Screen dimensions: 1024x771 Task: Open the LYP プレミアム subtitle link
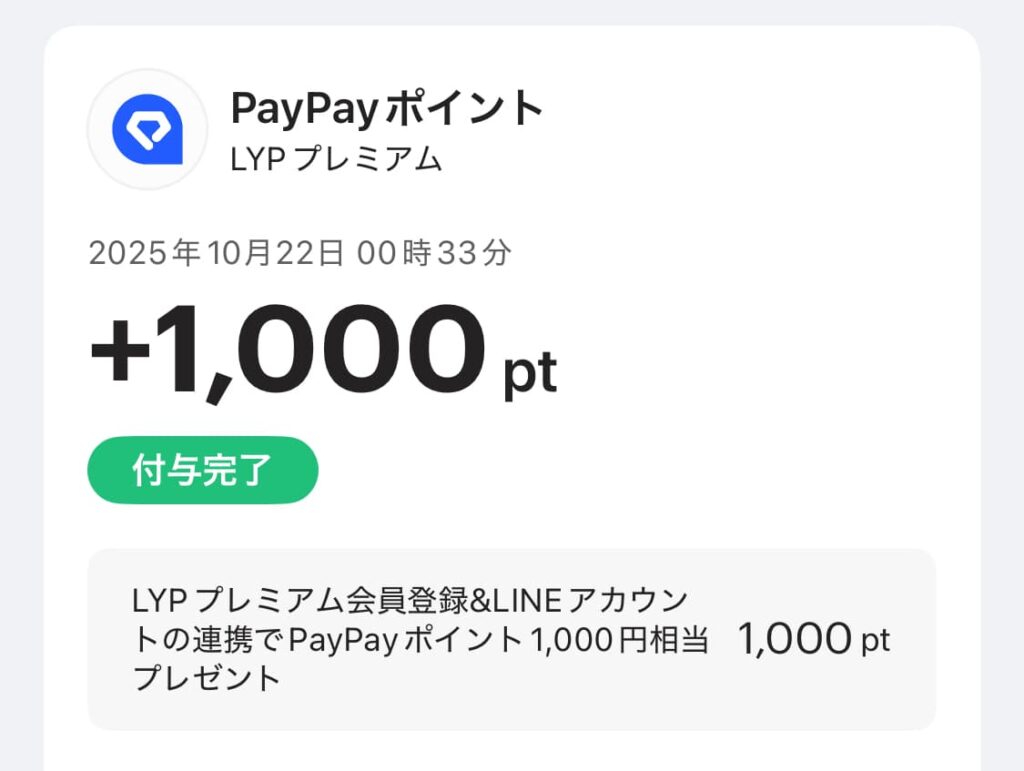coord(336,159)
